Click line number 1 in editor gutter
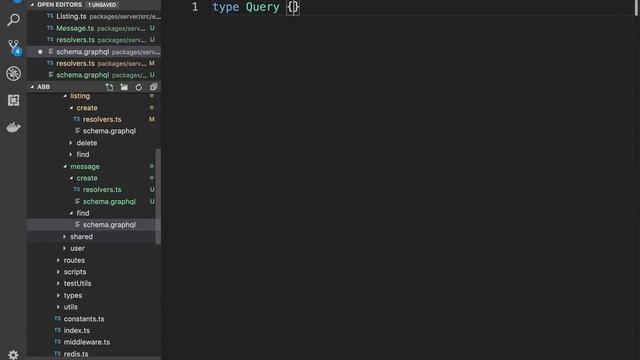The image size is (640, 360). (x=195, y=7)
